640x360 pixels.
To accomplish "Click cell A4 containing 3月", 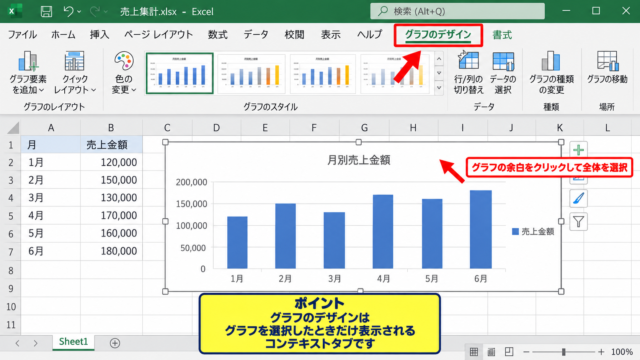I will (x=51, y=198).
